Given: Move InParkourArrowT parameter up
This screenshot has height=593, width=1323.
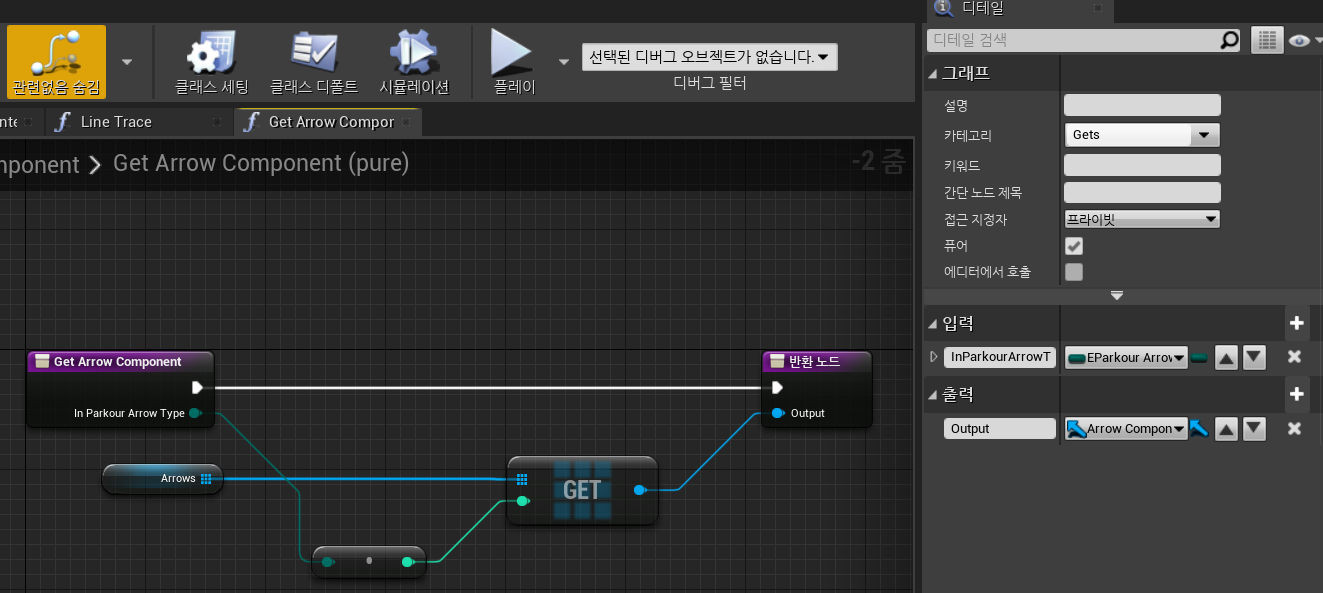Looking at the screenshot, I should click(1227, 357).
